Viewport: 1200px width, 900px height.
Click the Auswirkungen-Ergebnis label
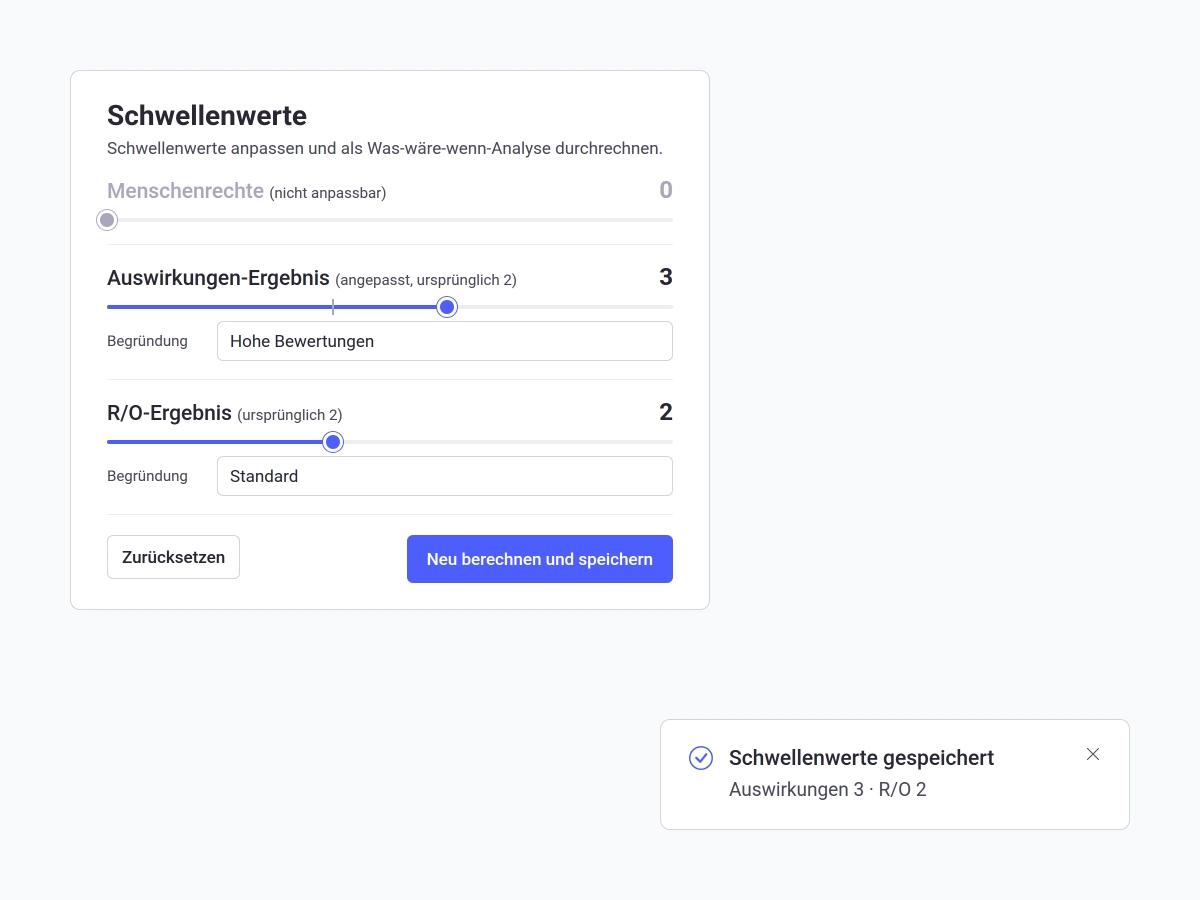tap(218, 278)
